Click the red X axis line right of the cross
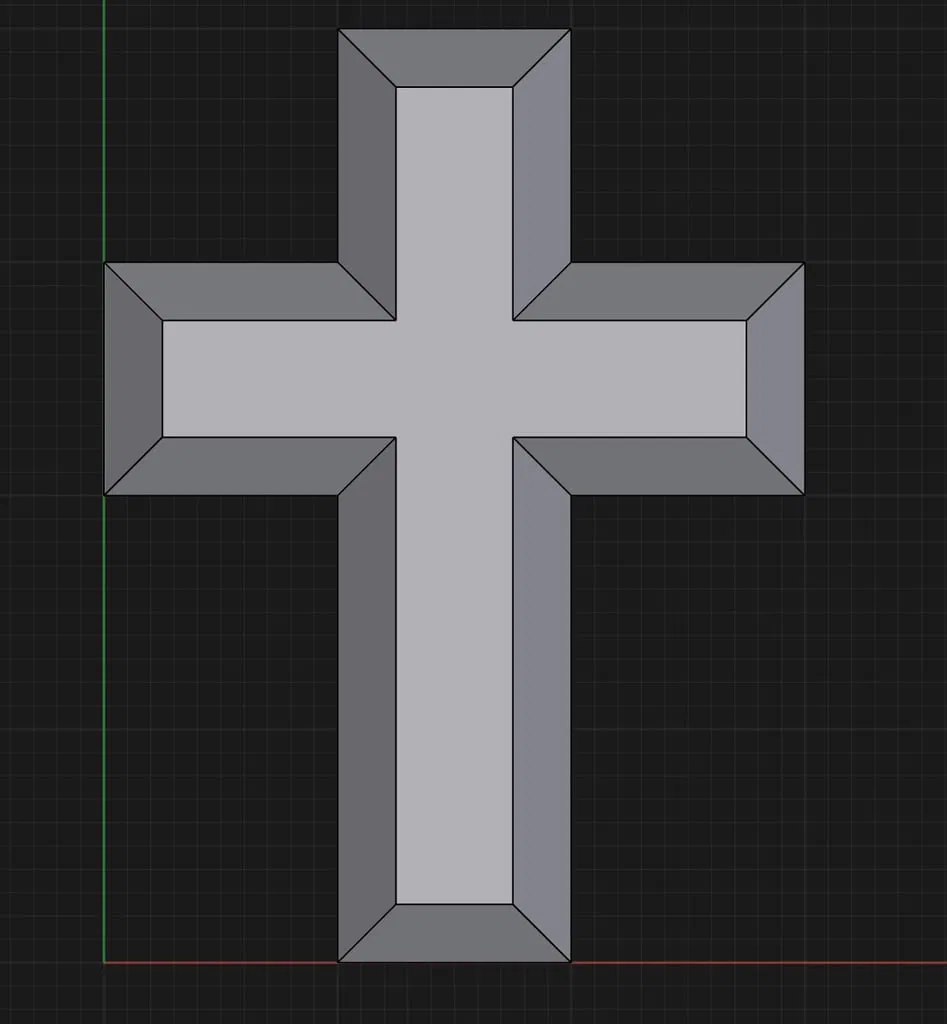Viewport: 947px width, 1024px height. click(758, 962)
